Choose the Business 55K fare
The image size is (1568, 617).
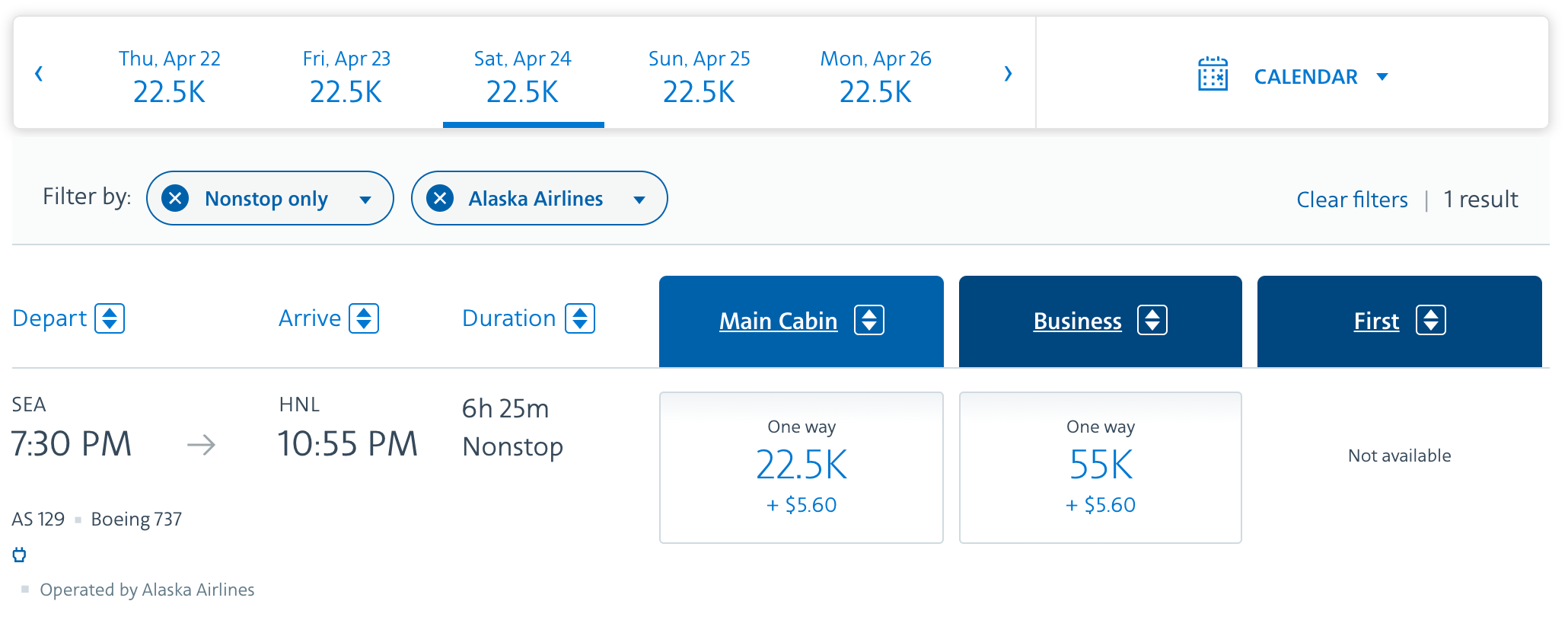click(x=1101, y=467)
